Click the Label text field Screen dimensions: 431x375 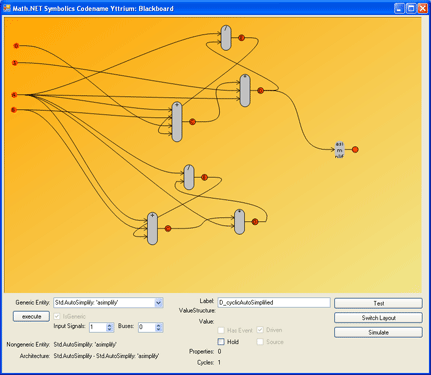(x=274, y=302)
